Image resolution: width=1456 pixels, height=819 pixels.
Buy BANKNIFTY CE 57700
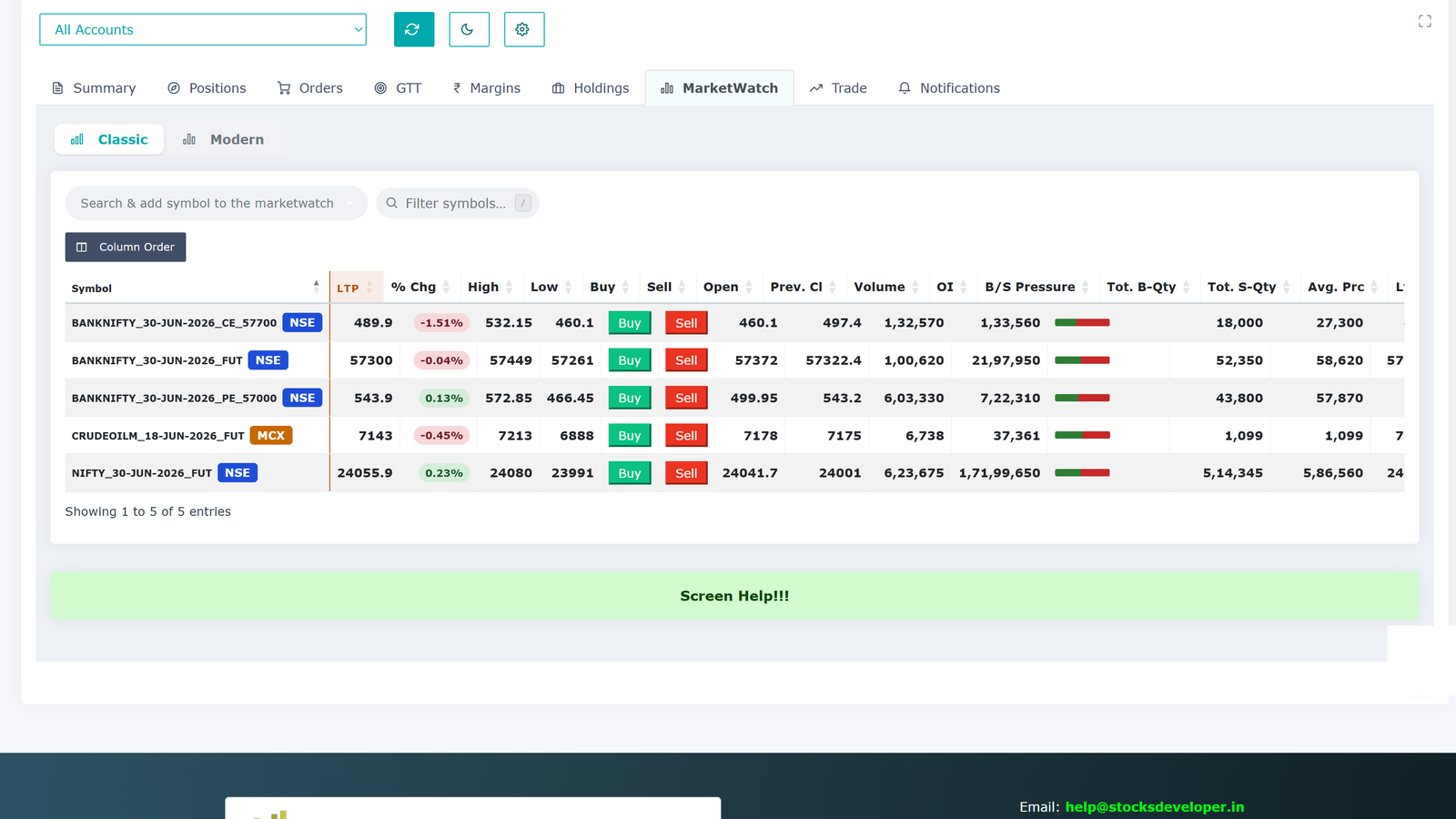(x=630, y=323)
